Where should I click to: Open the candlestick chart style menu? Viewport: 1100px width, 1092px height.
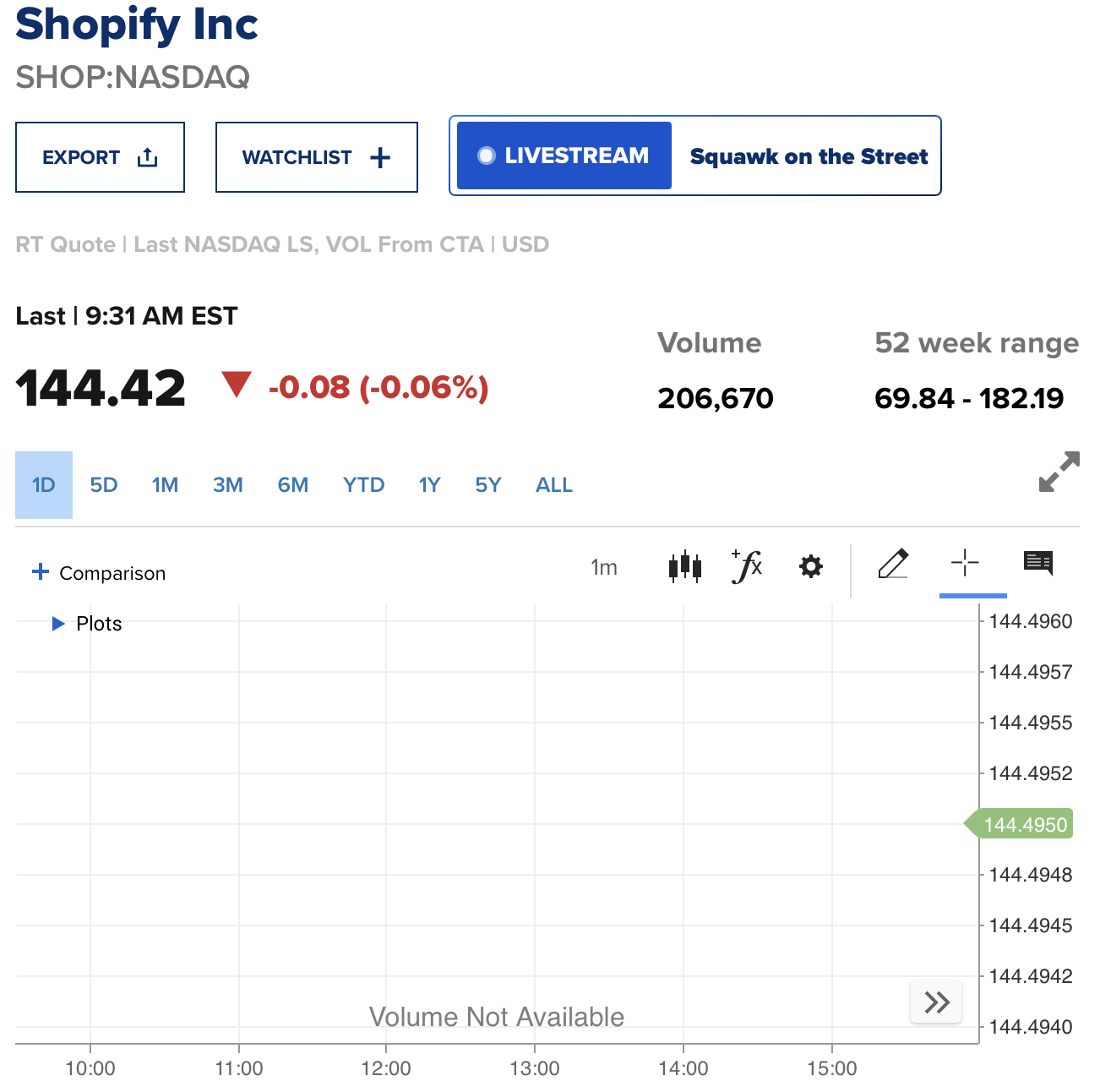tap(684, 566)
